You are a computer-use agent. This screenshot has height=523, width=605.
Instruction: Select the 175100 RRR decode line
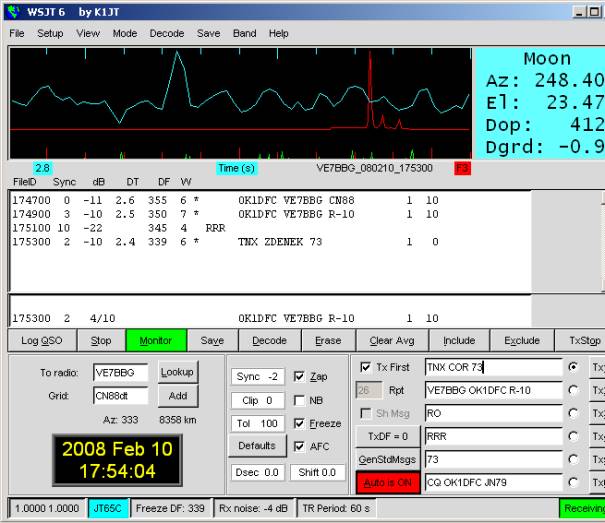click(118, 228)
